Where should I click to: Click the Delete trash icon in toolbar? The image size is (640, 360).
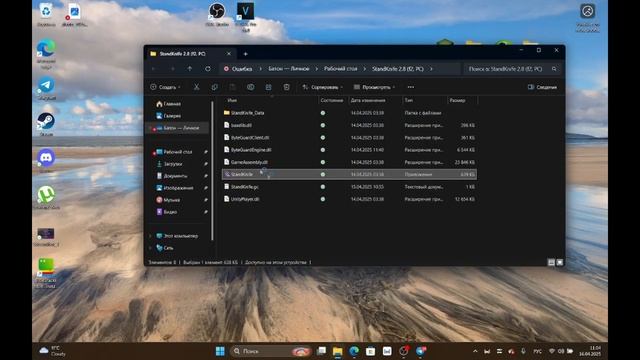(287, 87)
